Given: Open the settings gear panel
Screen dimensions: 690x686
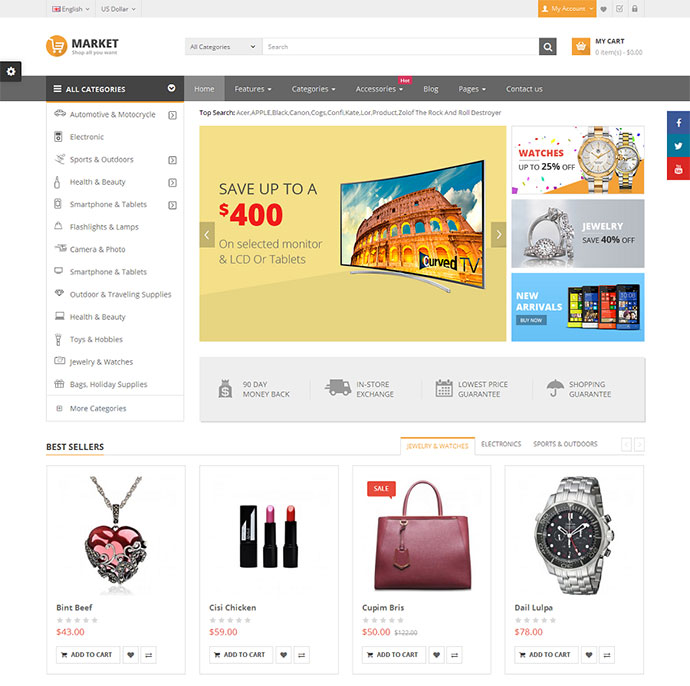Looking at the screenshot, I should pyautogui.click(x=11, y=71).
